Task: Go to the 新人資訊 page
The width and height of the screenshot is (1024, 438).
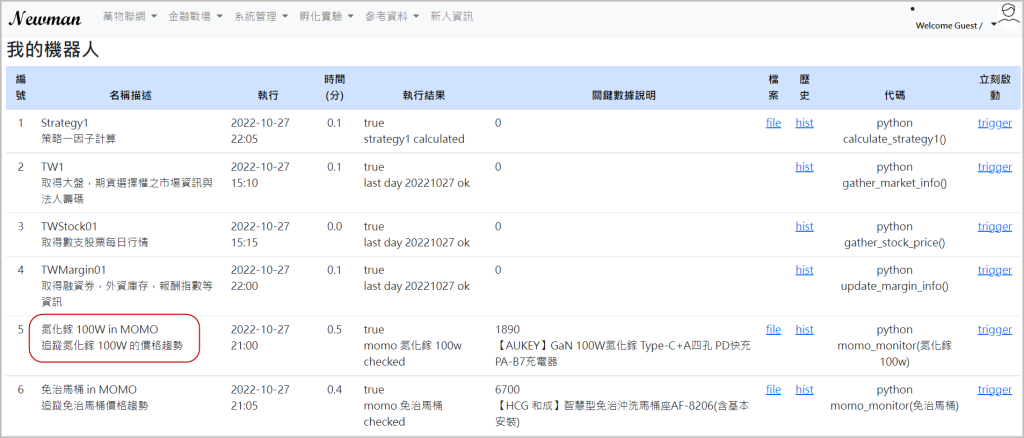Action: pos(451,17)
